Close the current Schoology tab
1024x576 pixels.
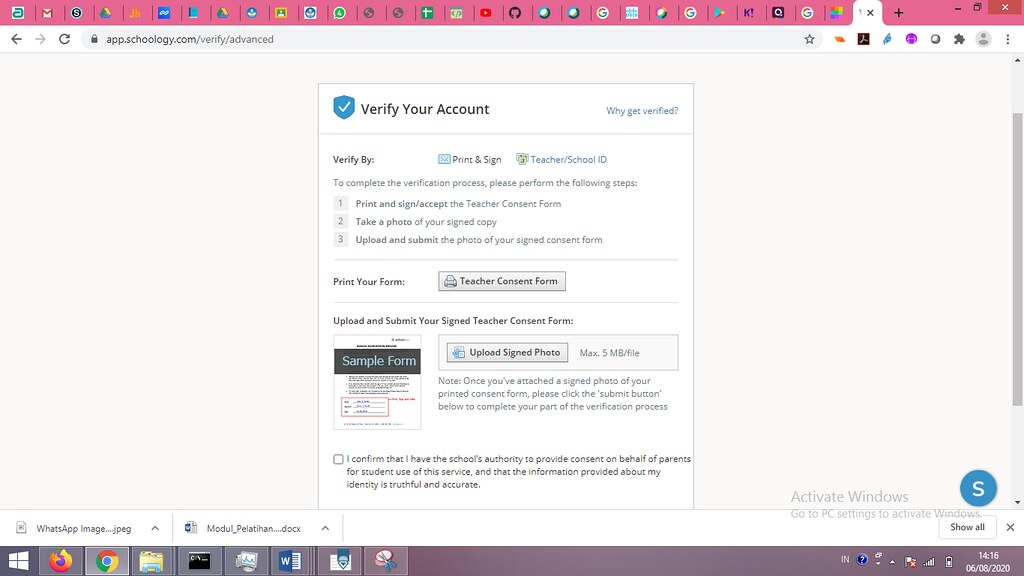point(870,13)
